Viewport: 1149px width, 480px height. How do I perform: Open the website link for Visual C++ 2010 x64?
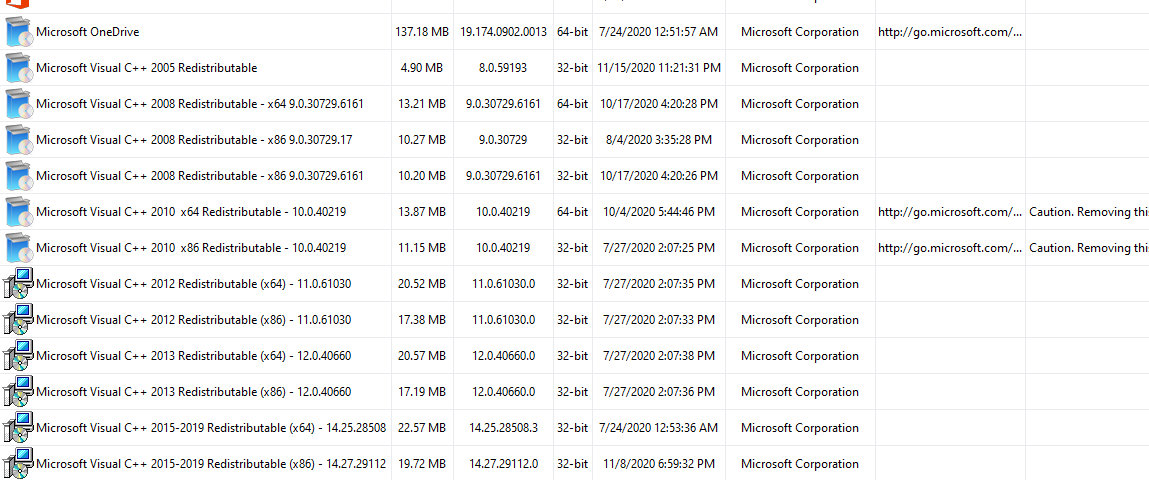tap(949, 212)
